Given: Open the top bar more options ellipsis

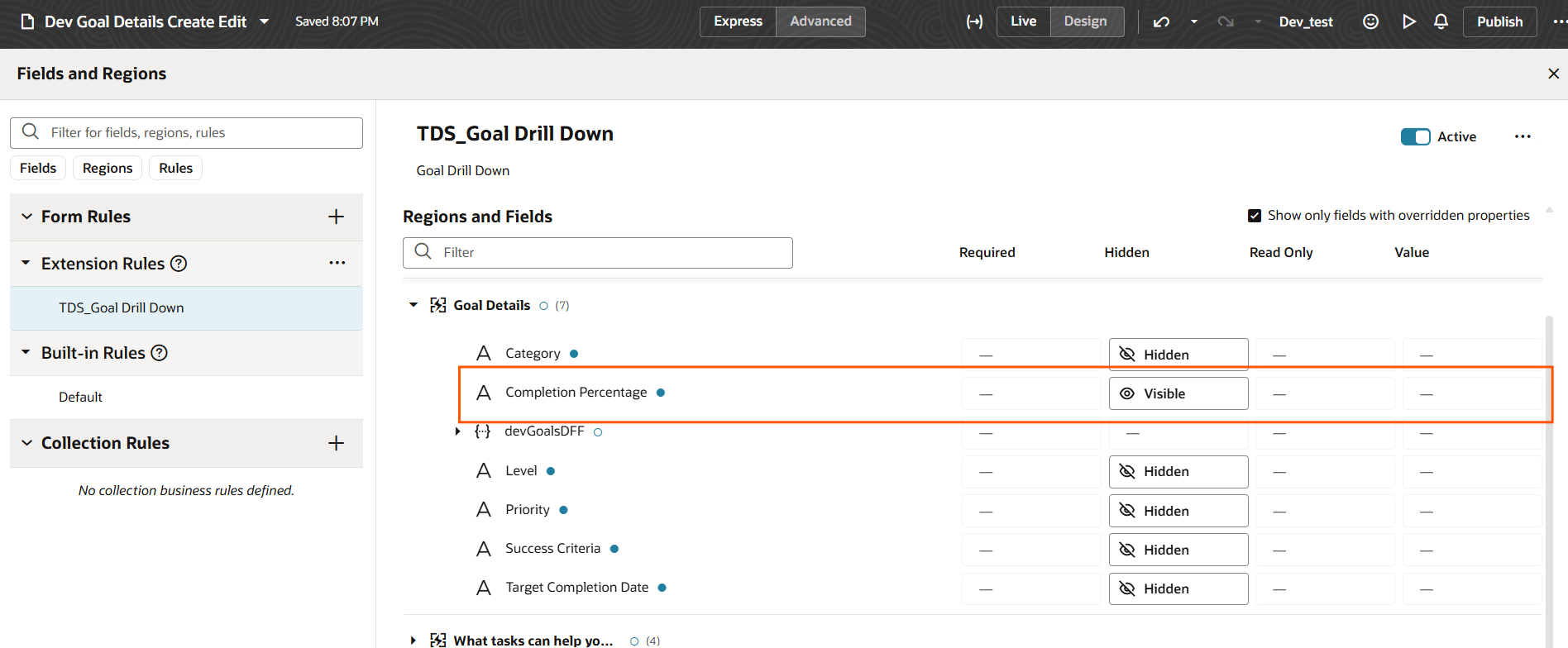Looking at the screenshot, I should [1559, 21].
